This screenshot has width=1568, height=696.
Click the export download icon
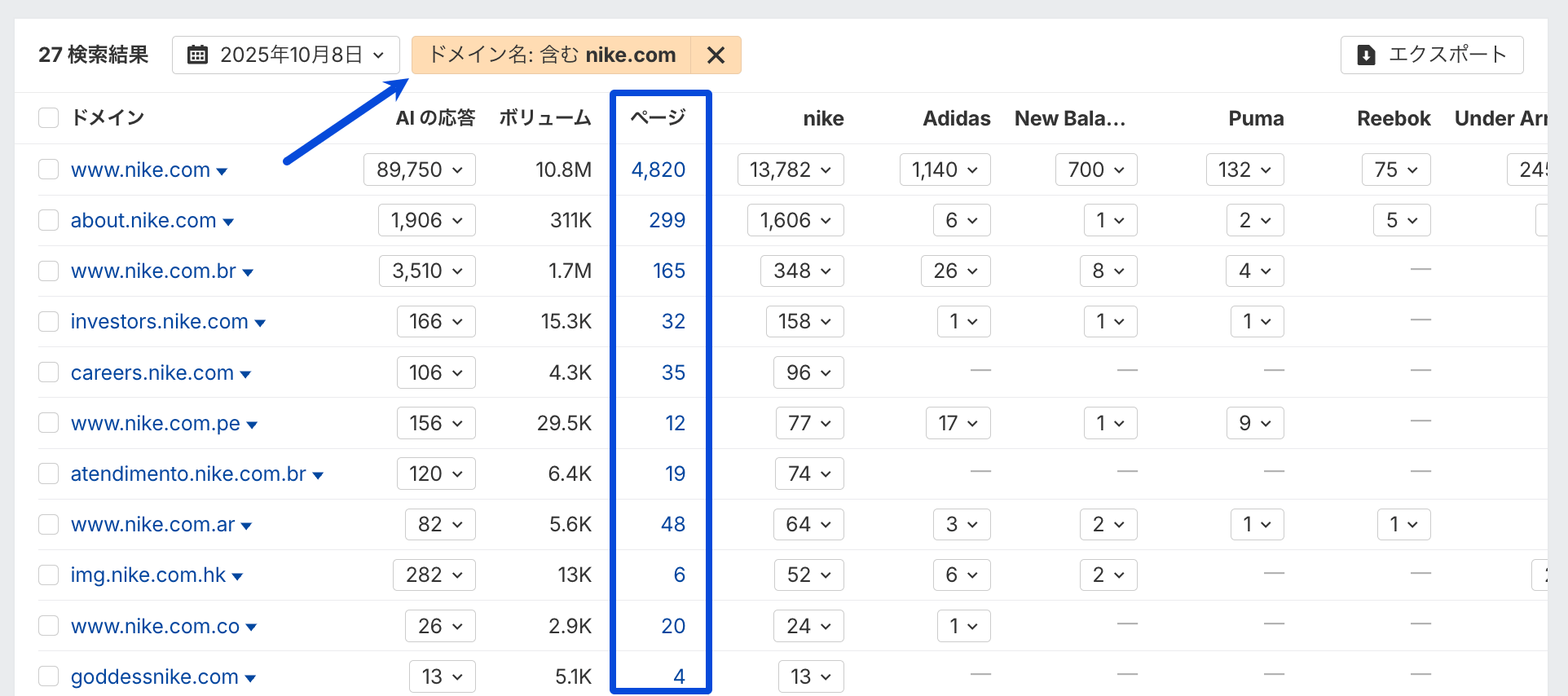coord(1366,55)
